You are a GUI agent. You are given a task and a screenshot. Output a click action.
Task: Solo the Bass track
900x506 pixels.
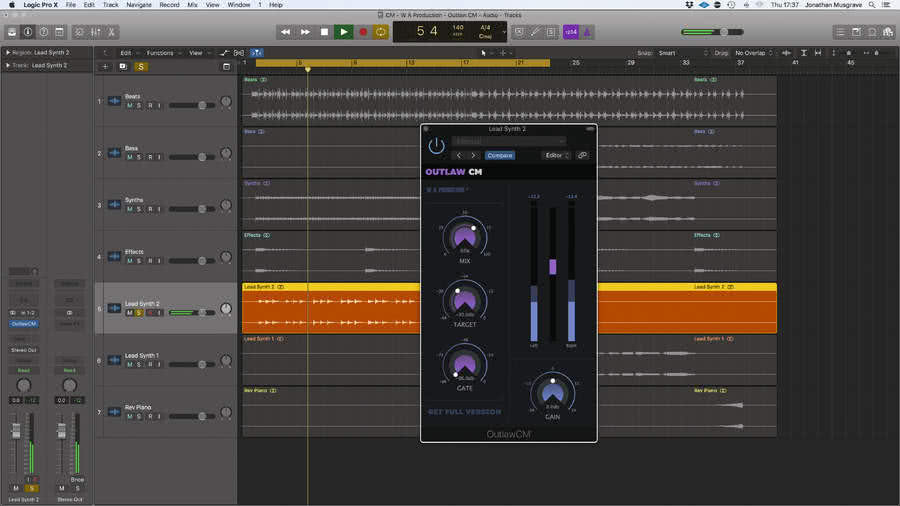click(x=139, y=157)
